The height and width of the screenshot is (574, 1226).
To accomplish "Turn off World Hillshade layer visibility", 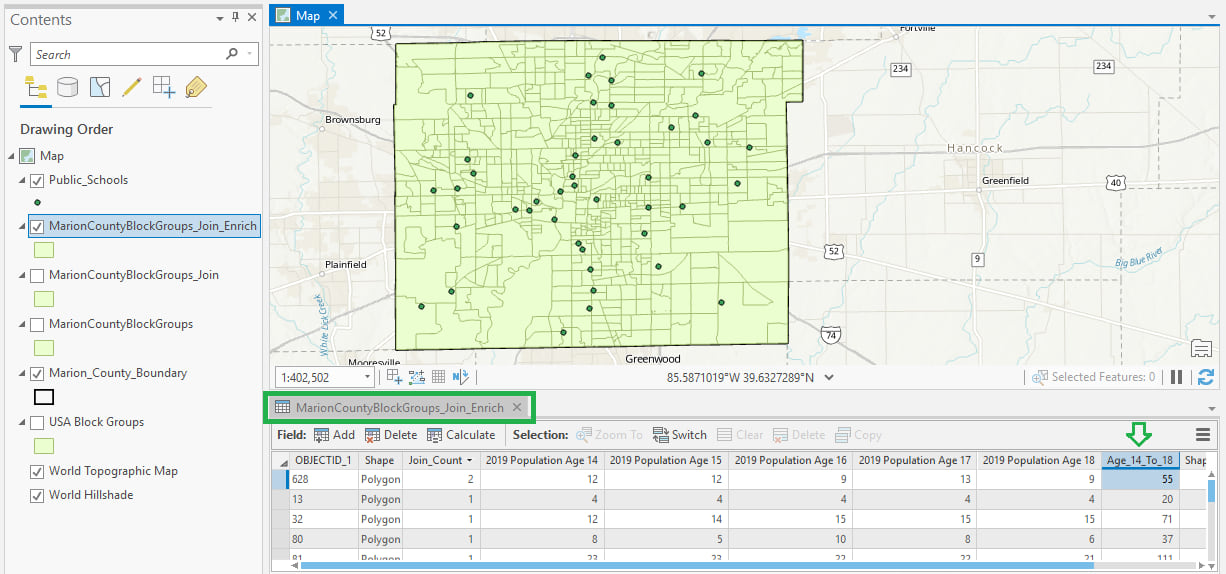I will pos(37,496).
